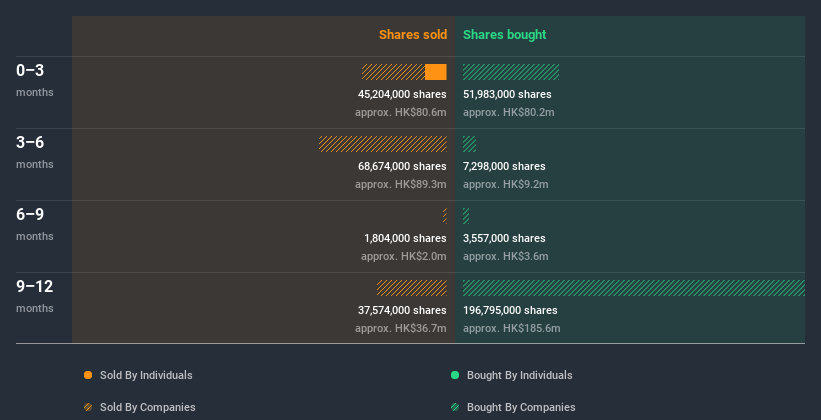Click the 196,795,000 shares value

(x=510, y=310)
